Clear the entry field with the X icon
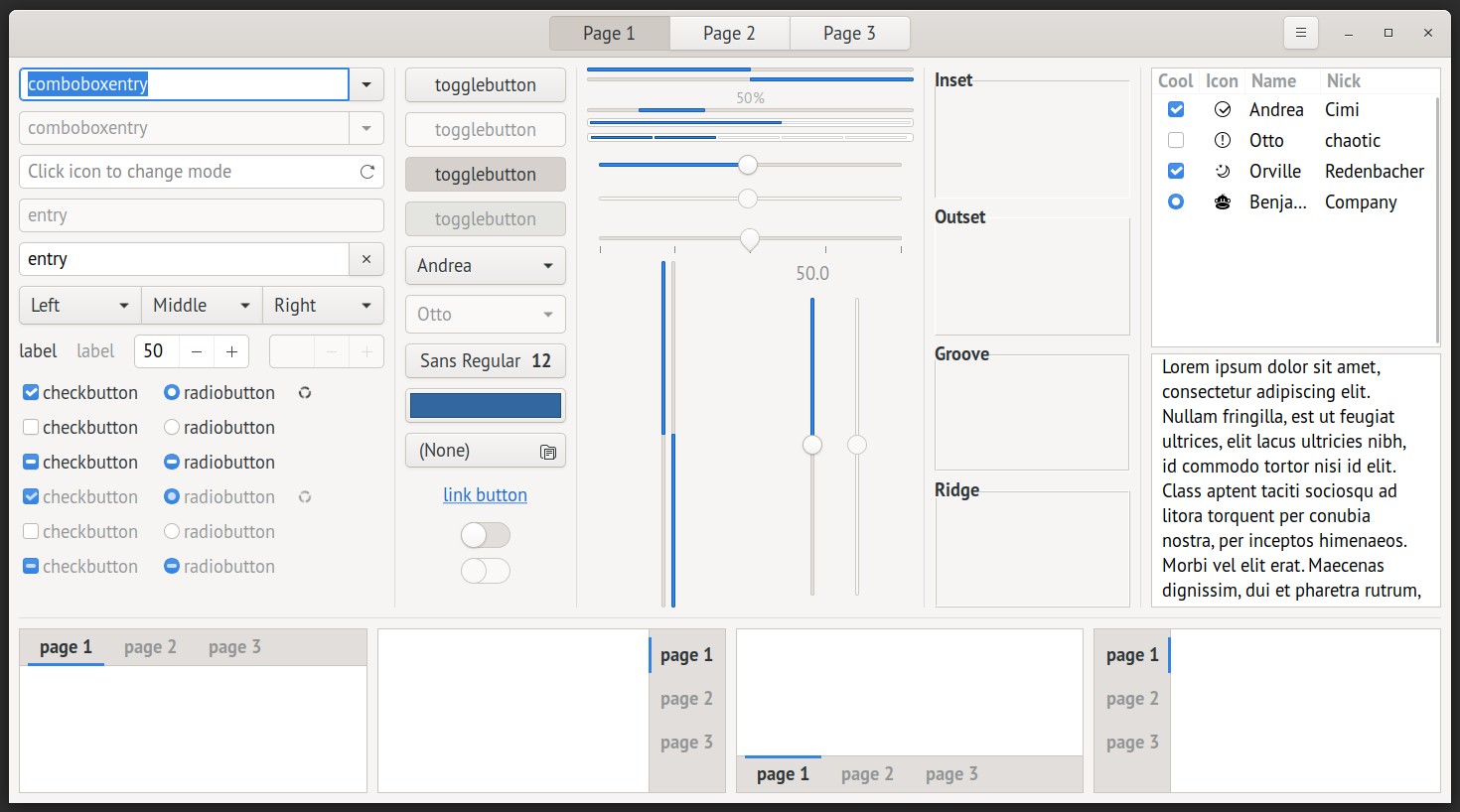 [x=366, y=259]
